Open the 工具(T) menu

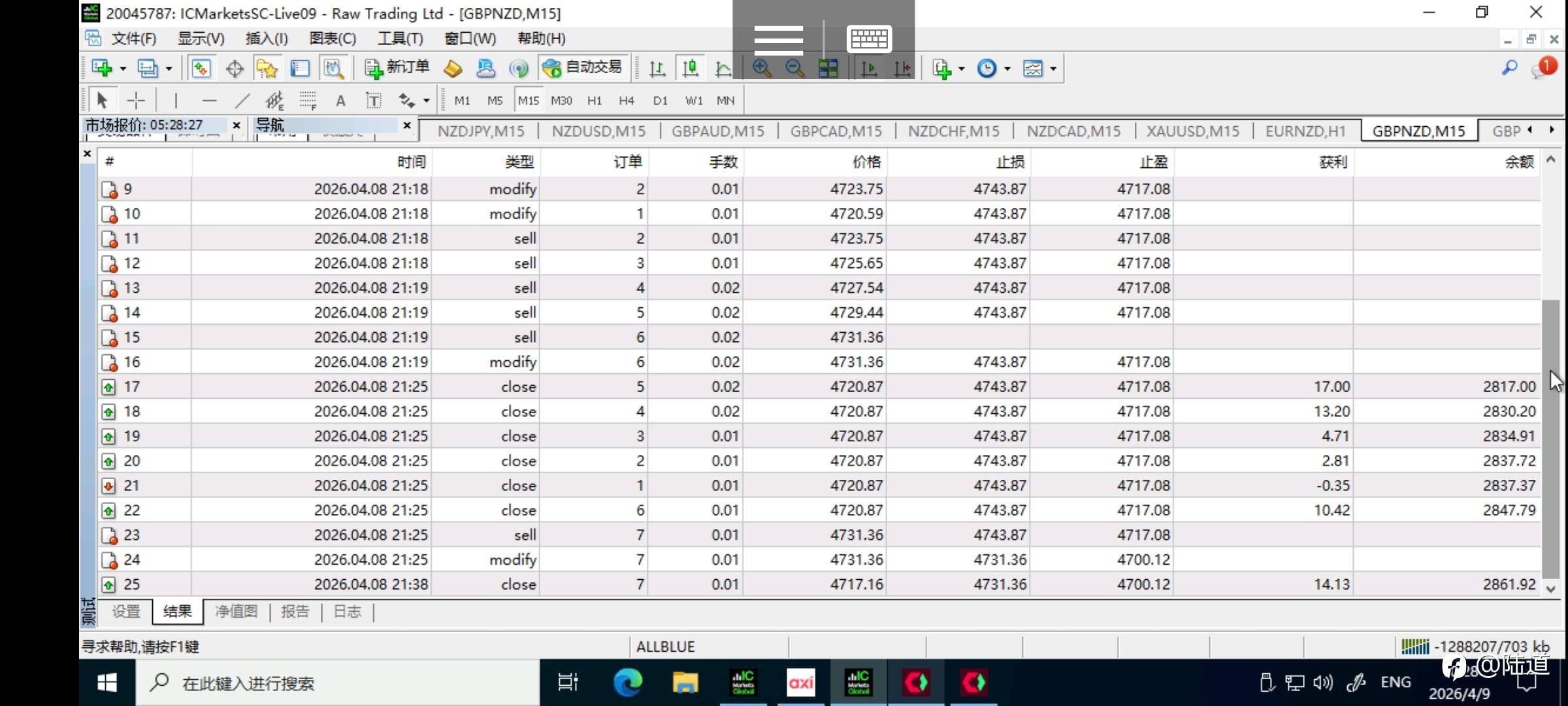click(x=400, y=39)
